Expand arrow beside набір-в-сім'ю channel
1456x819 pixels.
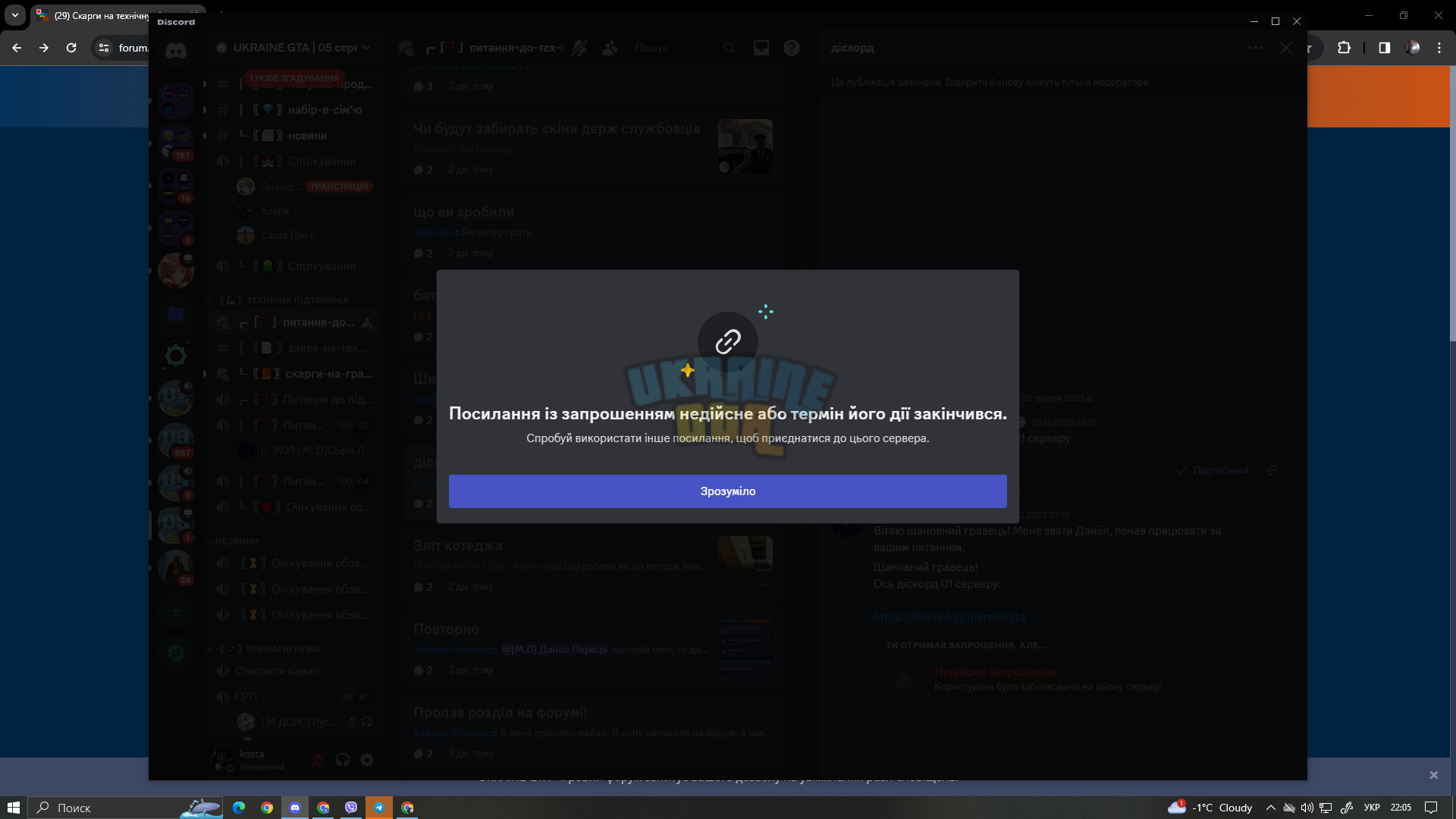click(205, 110)
